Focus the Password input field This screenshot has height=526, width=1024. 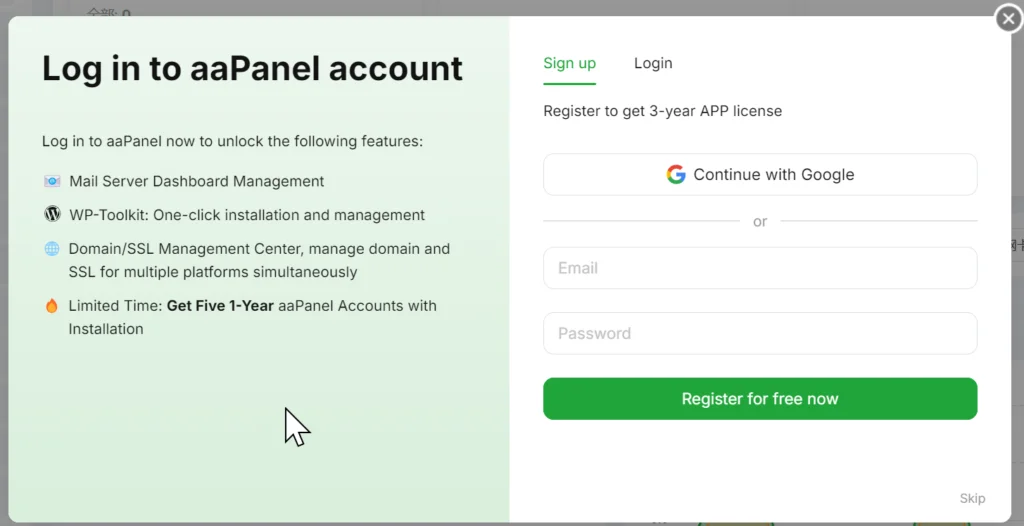pos(760,333)
